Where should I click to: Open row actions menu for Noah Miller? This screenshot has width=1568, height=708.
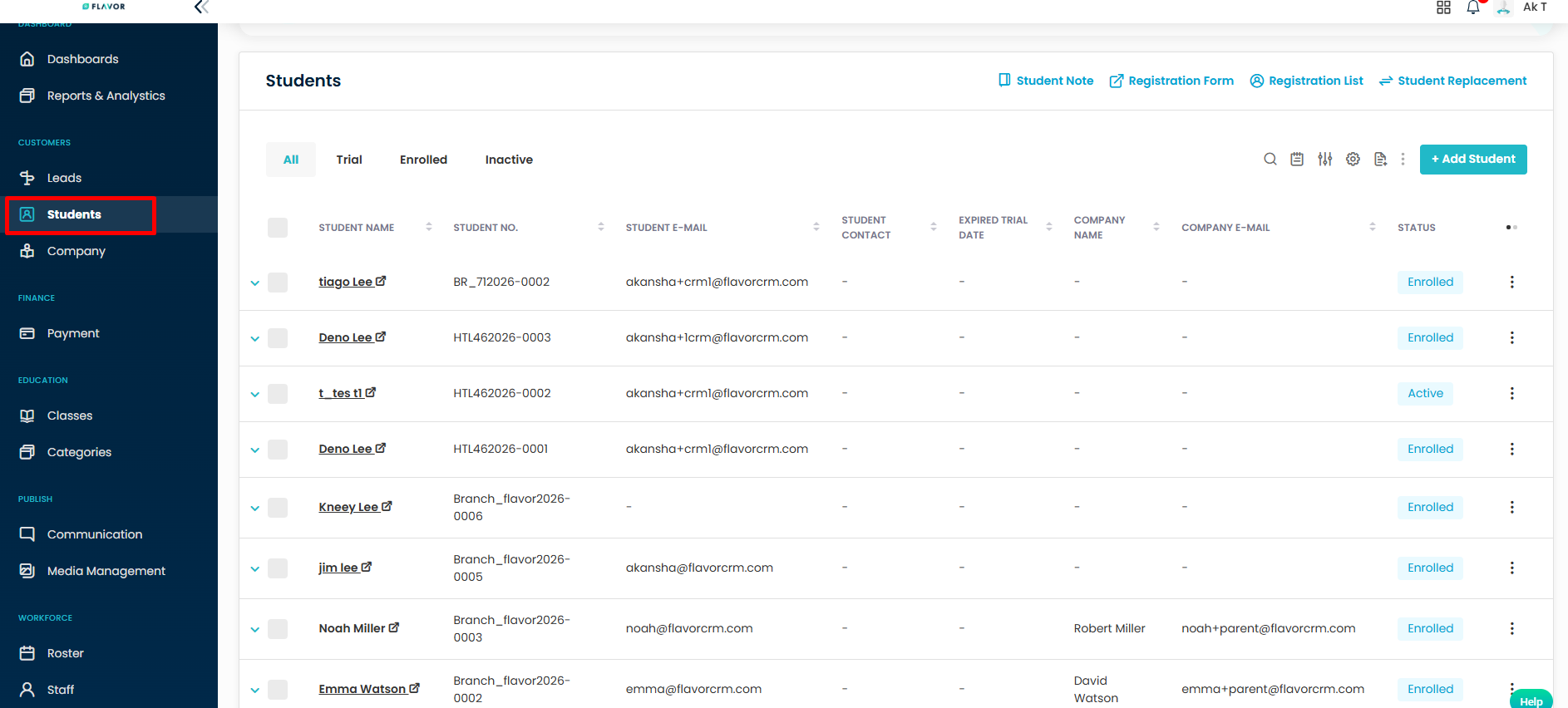1511,628
